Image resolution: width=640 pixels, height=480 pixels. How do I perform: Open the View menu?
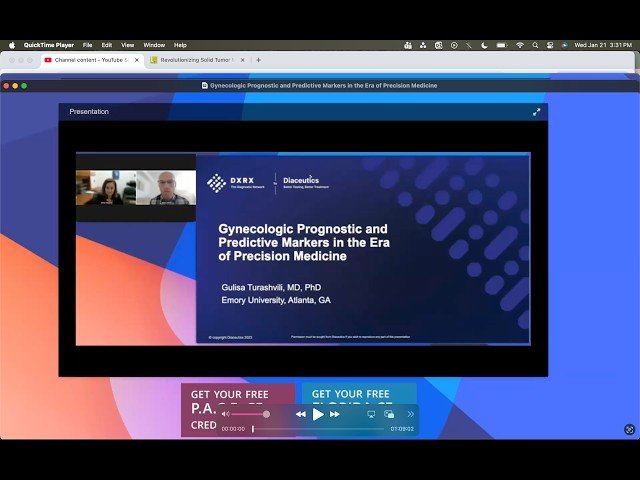point(127,45)
